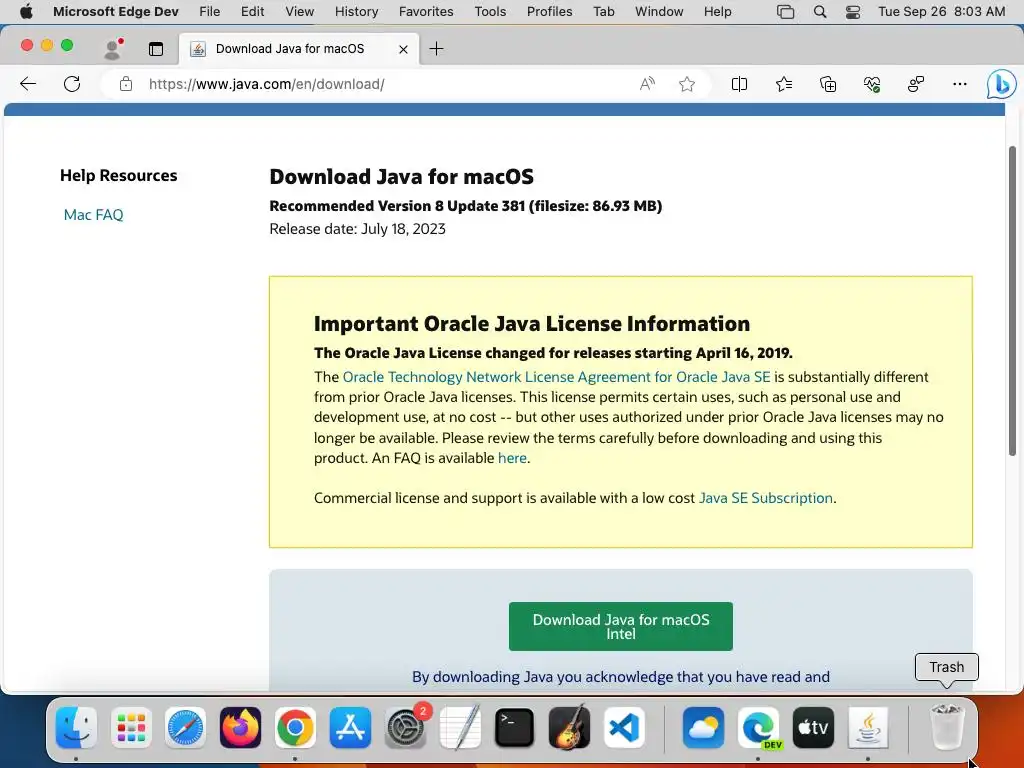The width and height of the screenshot is (1024, 768).
Task: Open Oracle Technology Network License Agreement link
Action: point(556,377)
